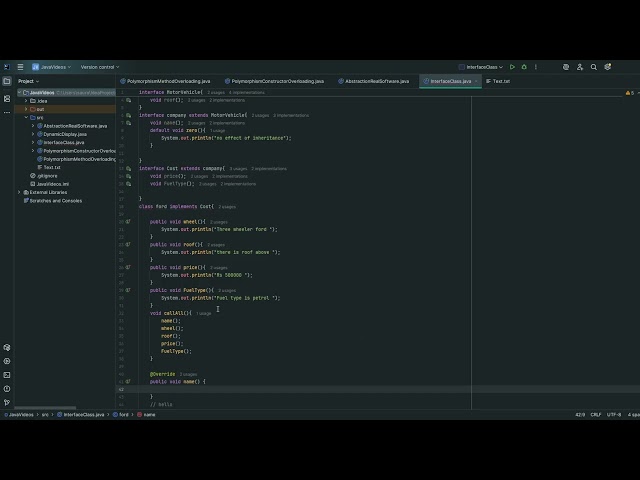Click the ford class breadcrumb
The width and height of the screenshot is (640, 480).
pos(121,415)
